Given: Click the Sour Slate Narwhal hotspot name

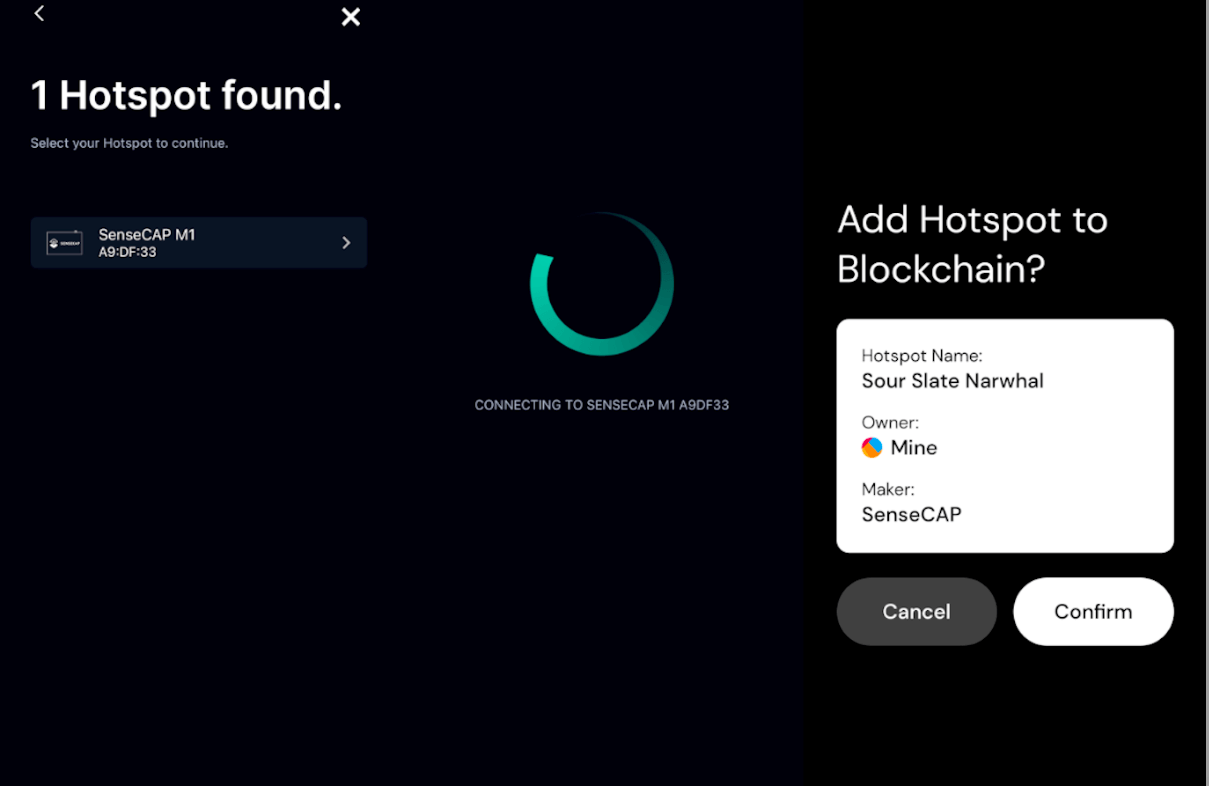Looking at the screenshot, I should 952,381.
